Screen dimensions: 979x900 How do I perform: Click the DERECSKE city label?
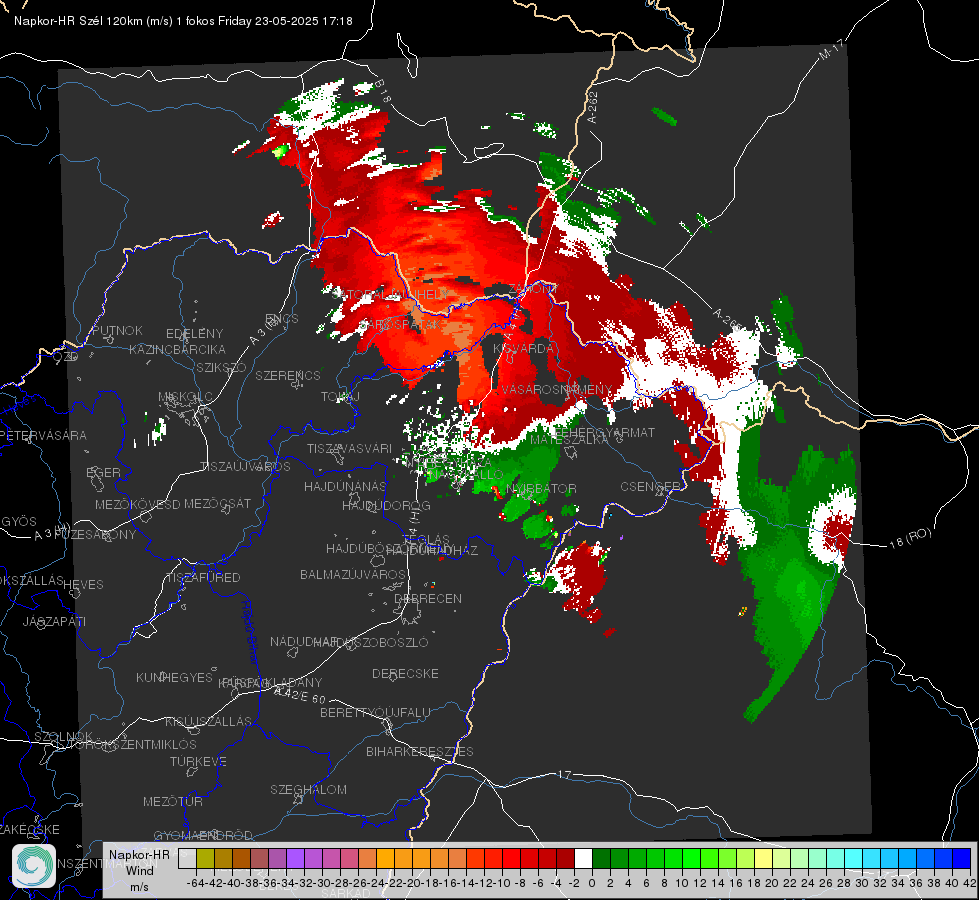[x=405, y=673]
